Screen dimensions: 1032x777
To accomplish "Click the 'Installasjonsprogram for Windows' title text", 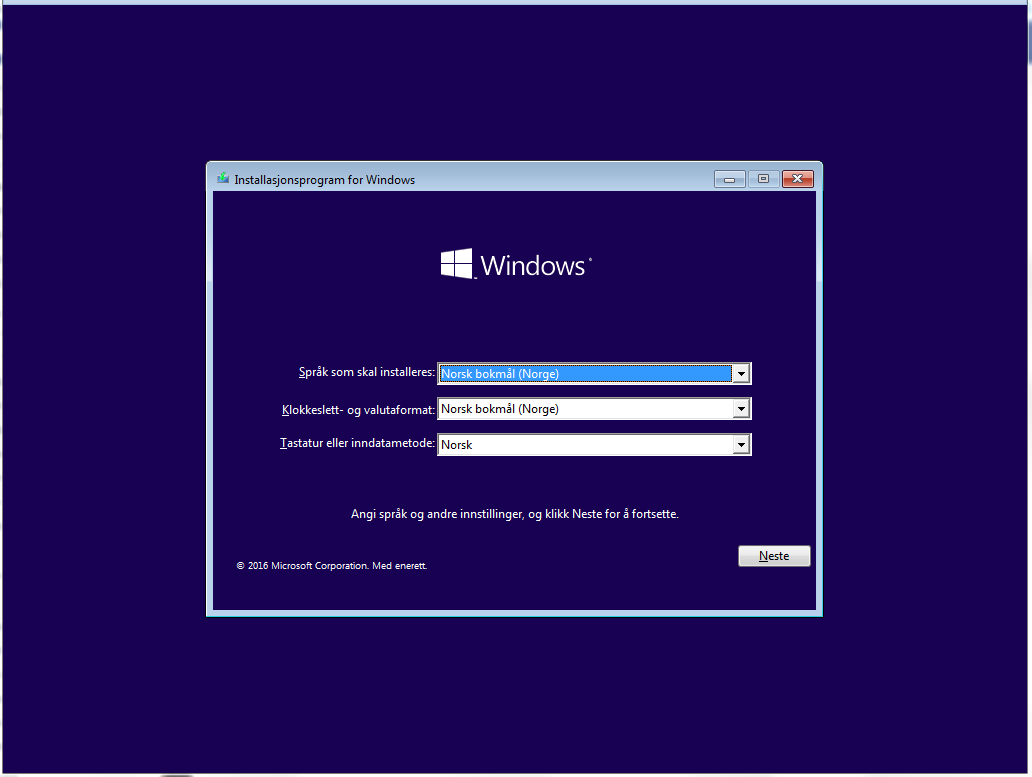I will (x=324, y=180).
